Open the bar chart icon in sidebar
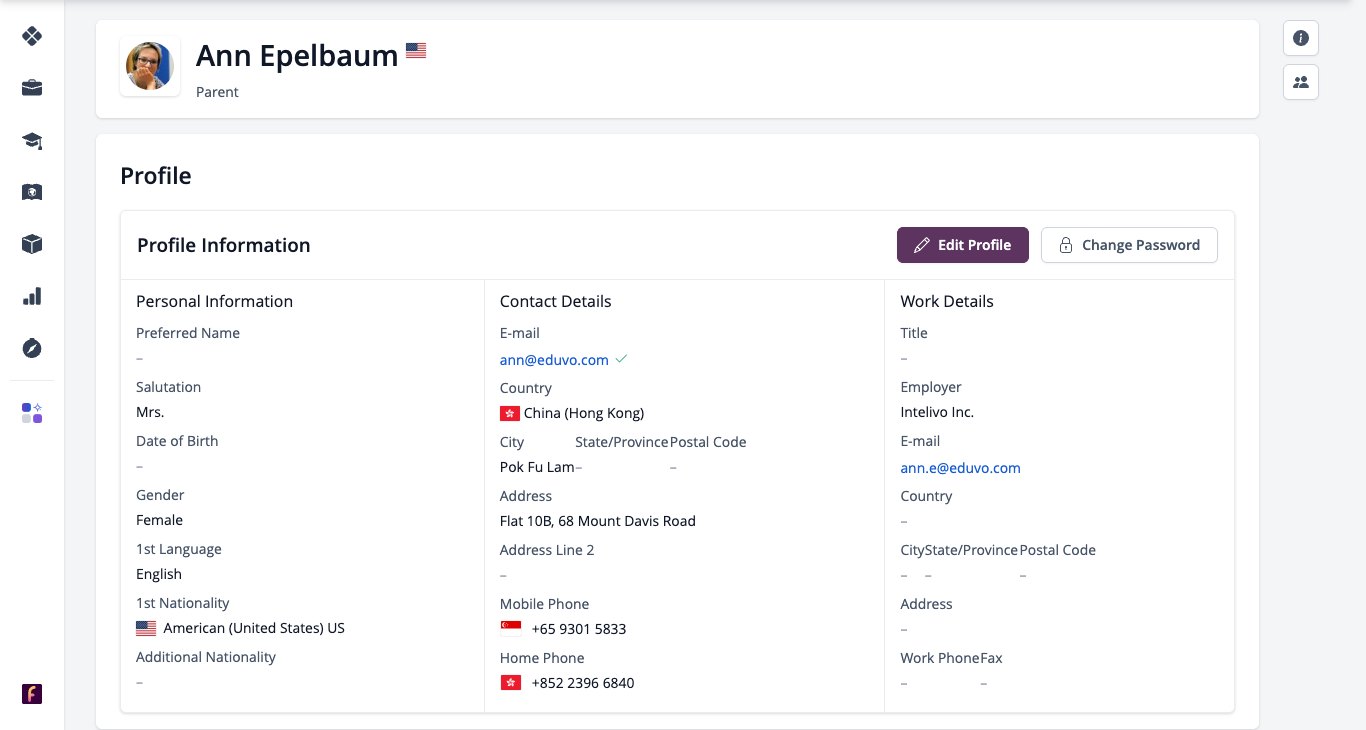The width and height of the screenshot is (1366, 730). (x=32, y=296)
